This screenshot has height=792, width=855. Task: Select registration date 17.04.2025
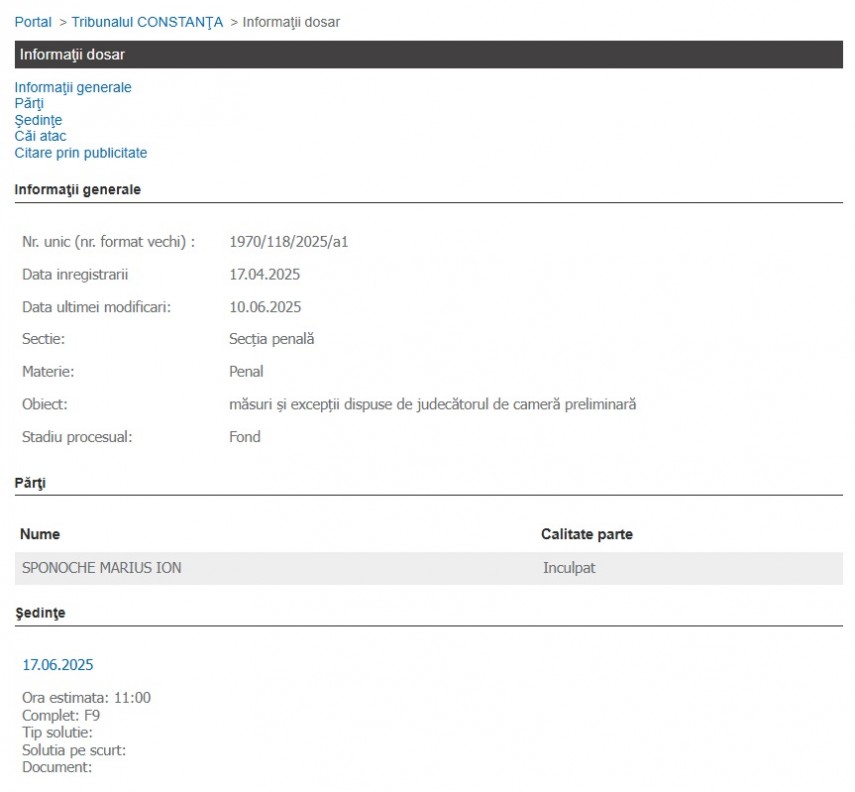pos(264,274)
